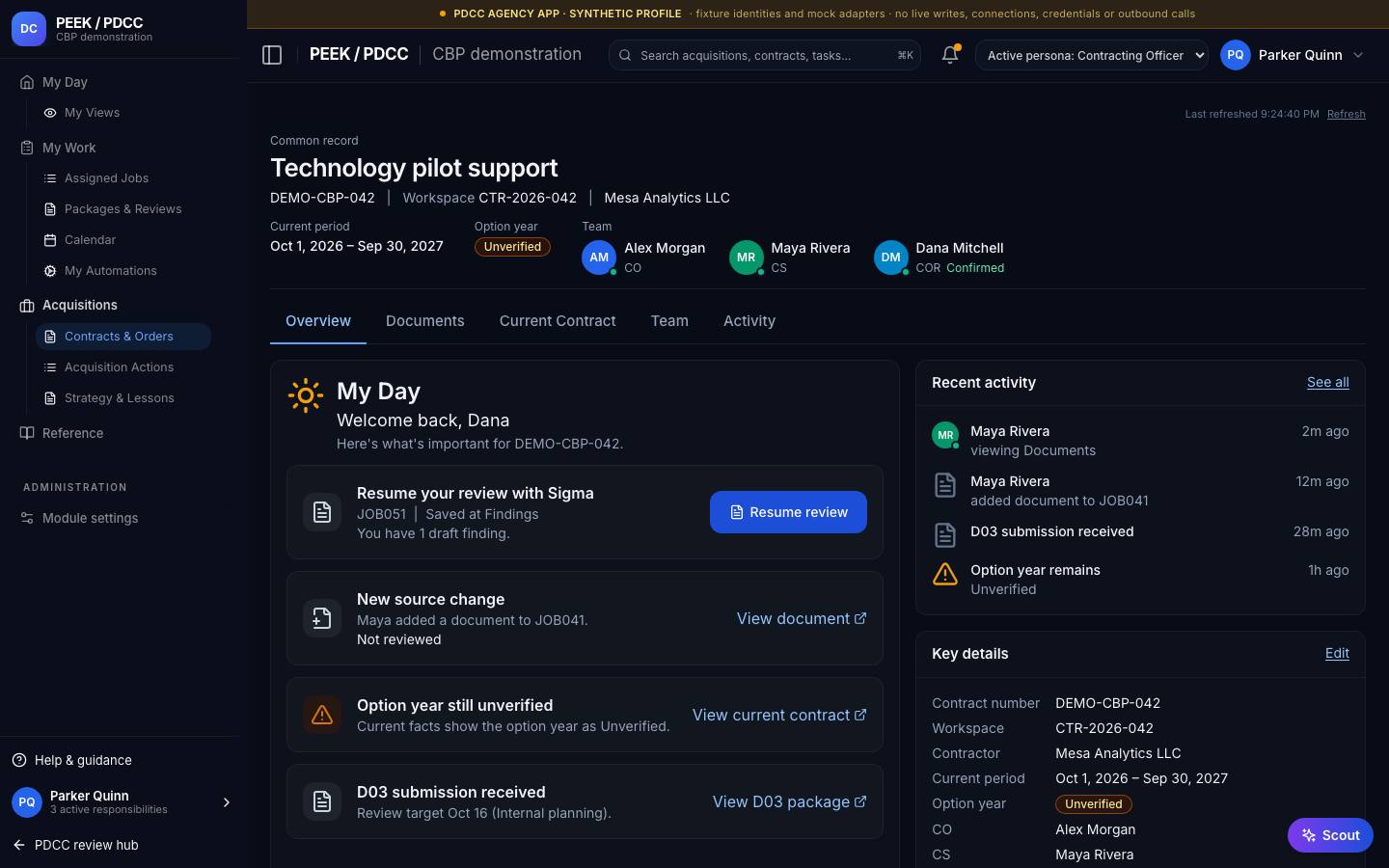
Task: Open the notifications bell
Action: click(950, 55)
